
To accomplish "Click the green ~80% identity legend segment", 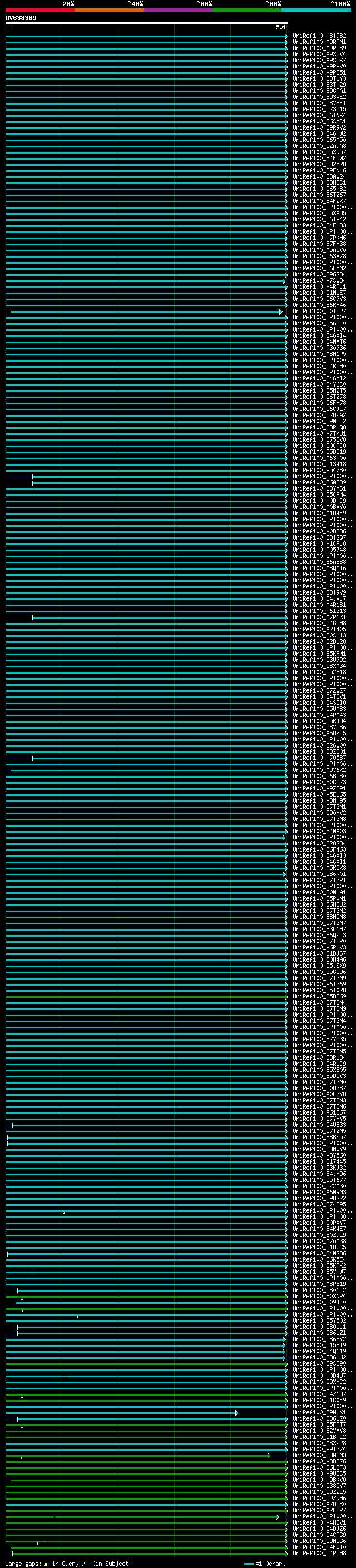I will coord(247,10).
